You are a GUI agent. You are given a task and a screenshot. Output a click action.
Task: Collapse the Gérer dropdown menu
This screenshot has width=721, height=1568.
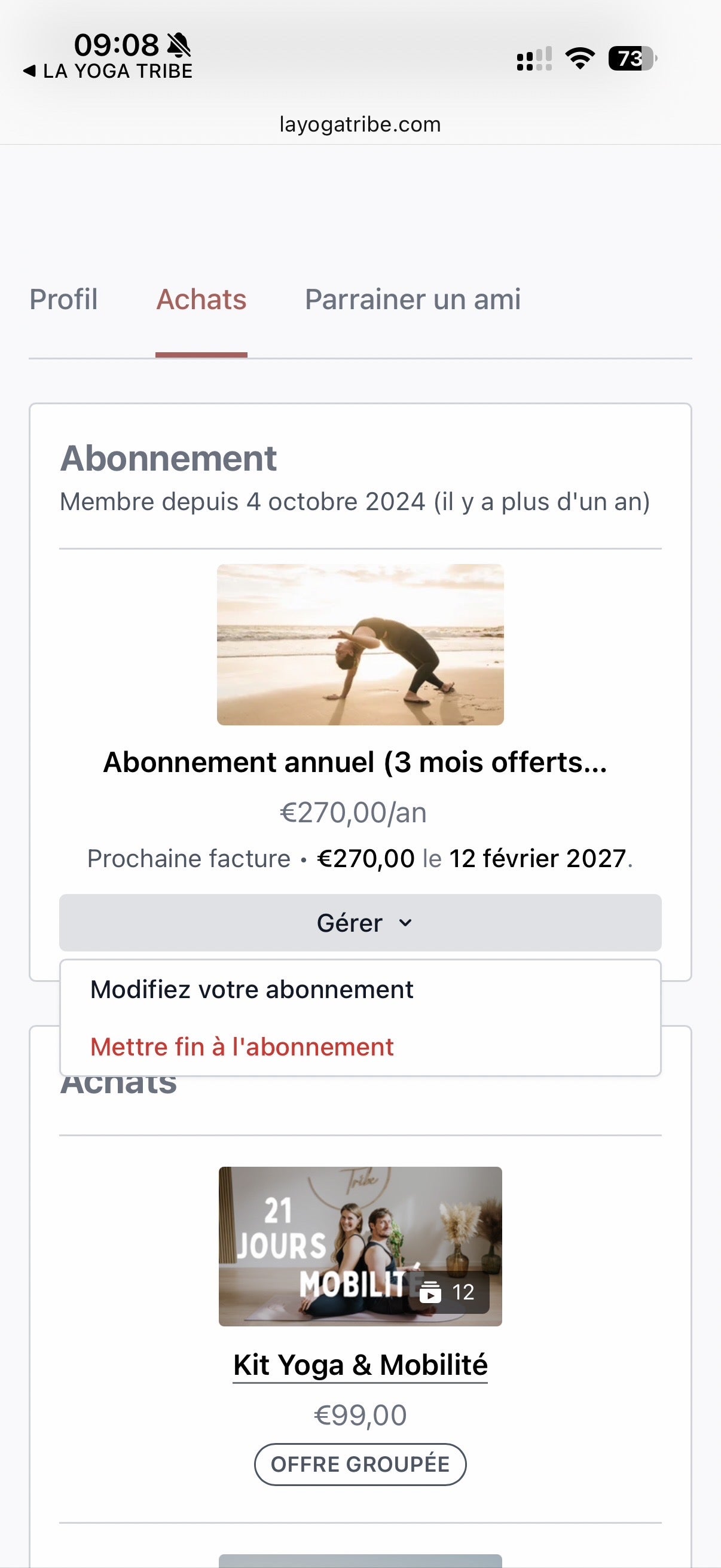[x=360, y=923]
